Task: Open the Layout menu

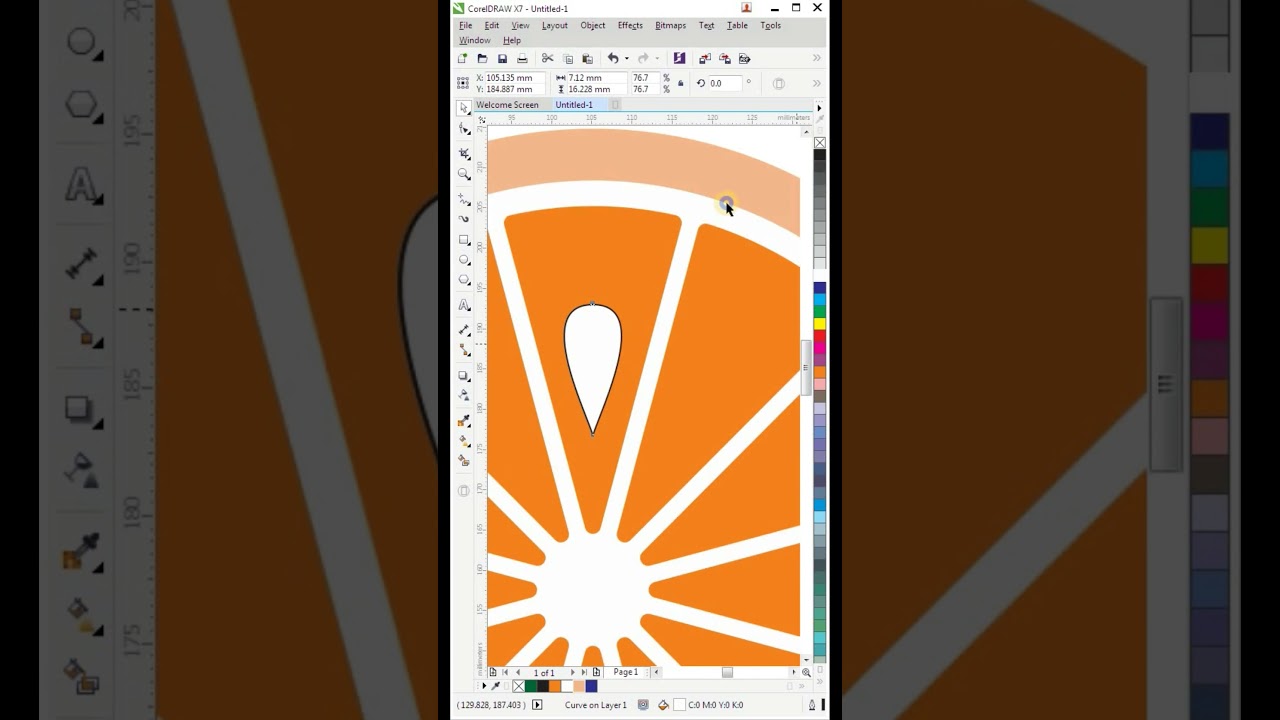Action: point(555,26)
